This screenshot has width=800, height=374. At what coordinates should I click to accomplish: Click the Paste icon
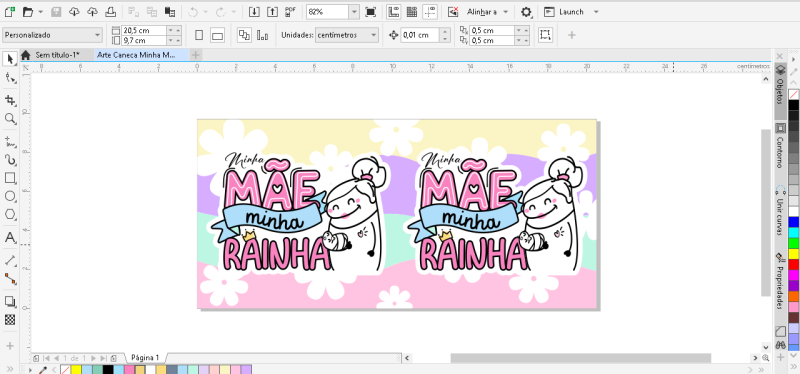click(x=170, y=11)
